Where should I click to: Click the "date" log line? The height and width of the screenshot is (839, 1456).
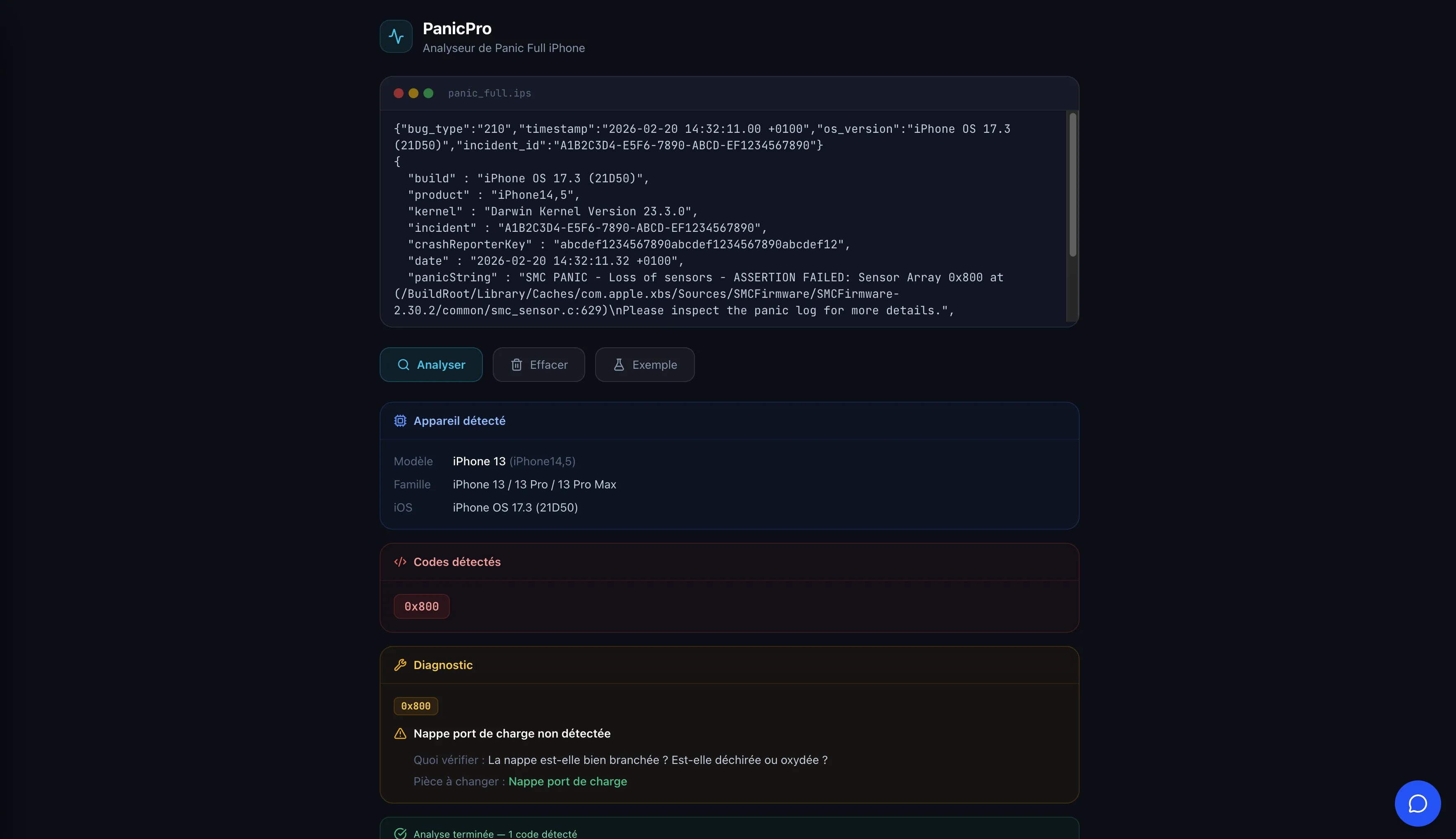point(546,261)
